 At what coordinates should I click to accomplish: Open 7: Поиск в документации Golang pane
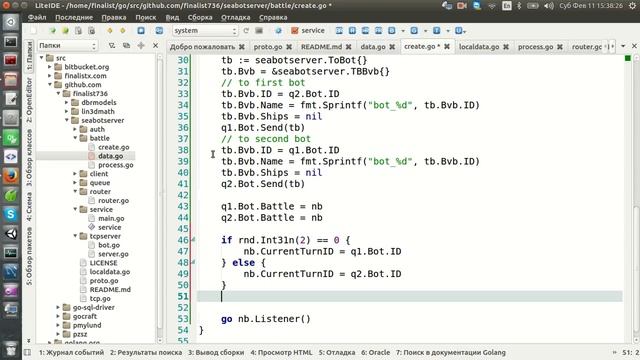451,352
